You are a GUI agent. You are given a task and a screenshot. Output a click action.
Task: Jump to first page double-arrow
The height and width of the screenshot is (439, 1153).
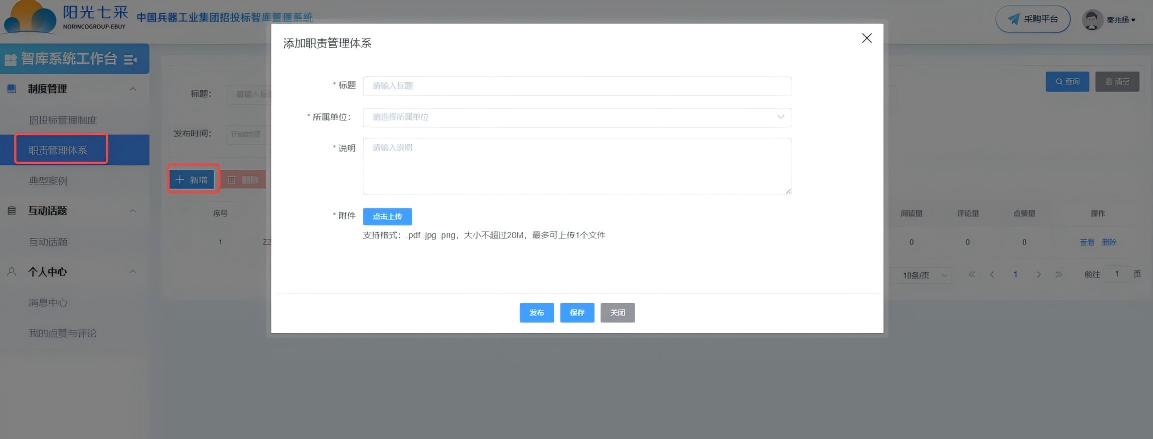point(971,274)
